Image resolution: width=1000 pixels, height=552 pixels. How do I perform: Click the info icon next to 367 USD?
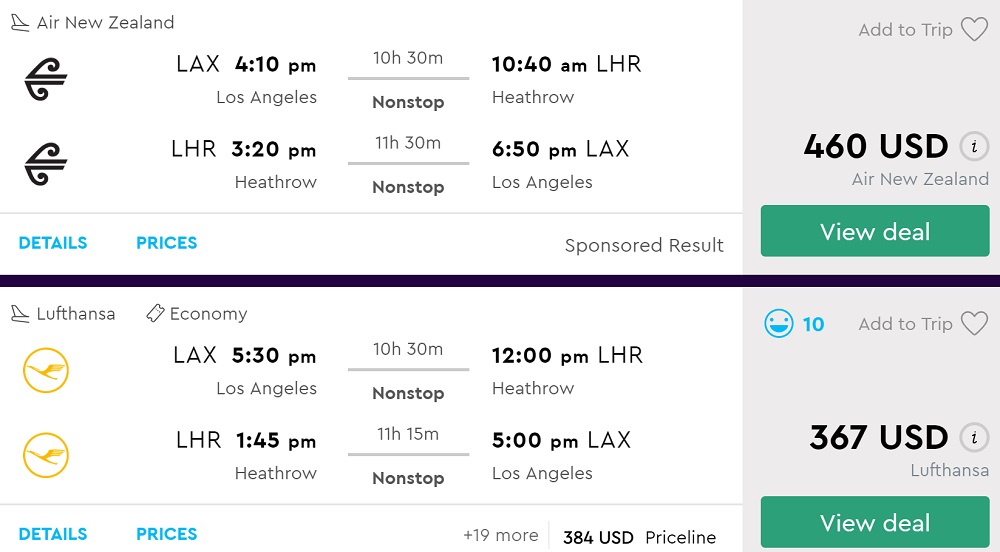[x=974, y=438]
